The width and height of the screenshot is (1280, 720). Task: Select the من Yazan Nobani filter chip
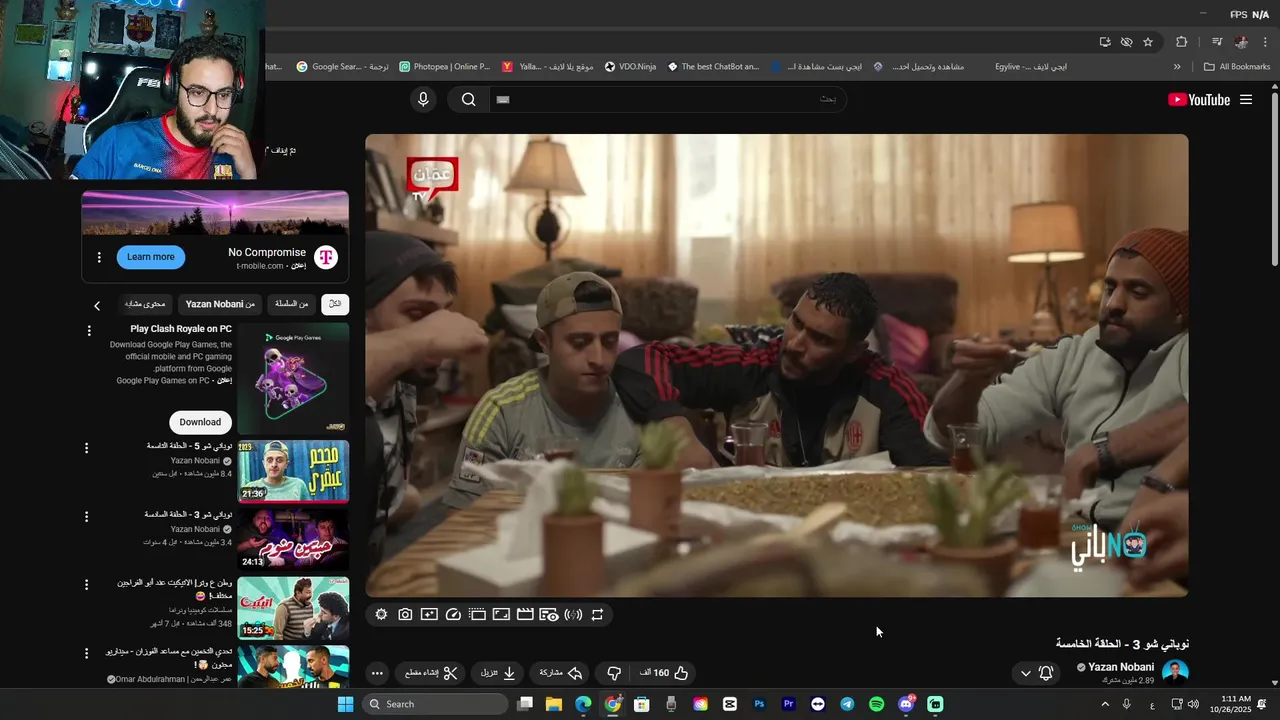tap(220, 304)
